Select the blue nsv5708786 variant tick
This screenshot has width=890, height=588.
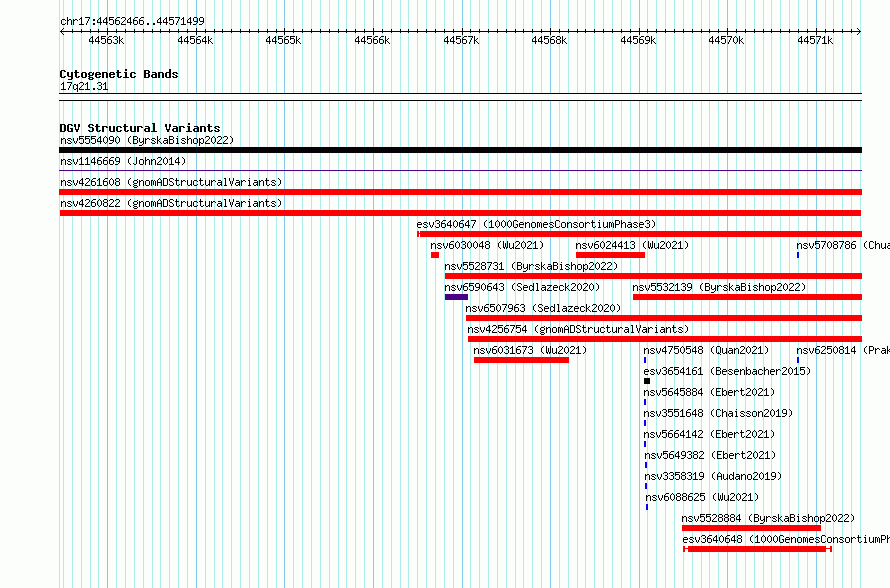[x=798, y=255]
